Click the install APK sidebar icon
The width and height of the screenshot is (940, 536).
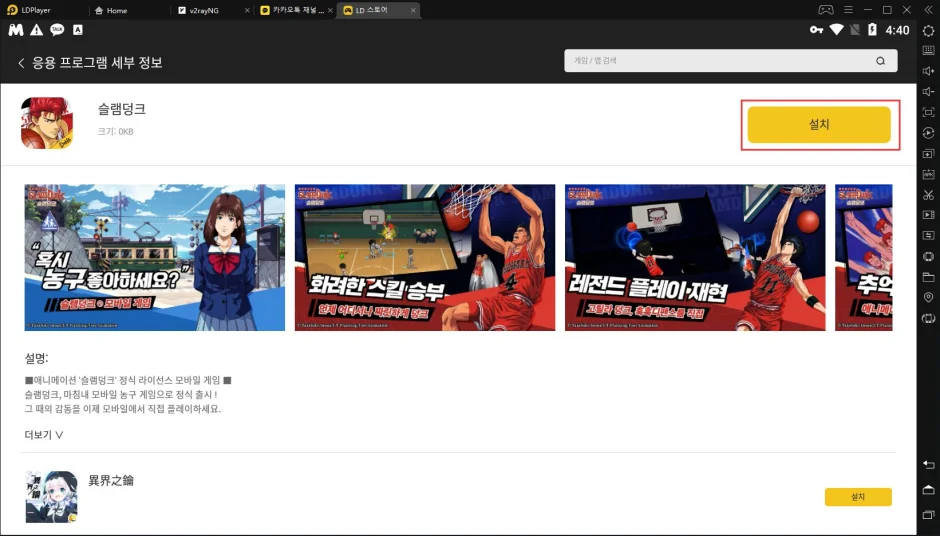pyautogui.click(x=928, y=174)
